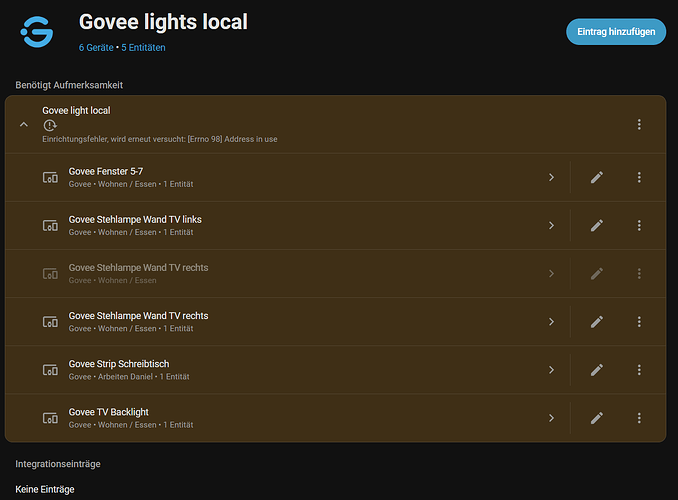Click the Benötigt Aufmerksamkeit heading
The width and height of the screenshot is (678, 500).
tap(69, 85)
